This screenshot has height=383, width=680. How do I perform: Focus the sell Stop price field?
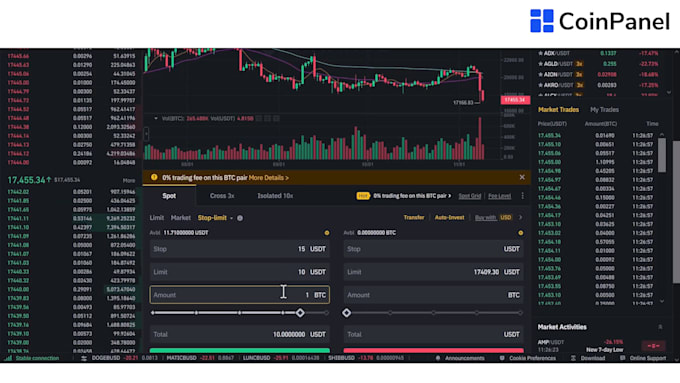(x=433, y=249)
